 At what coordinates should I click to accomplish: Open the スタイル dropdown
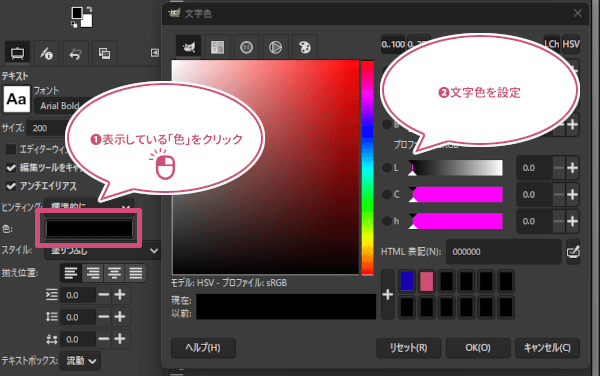(102, 251)
